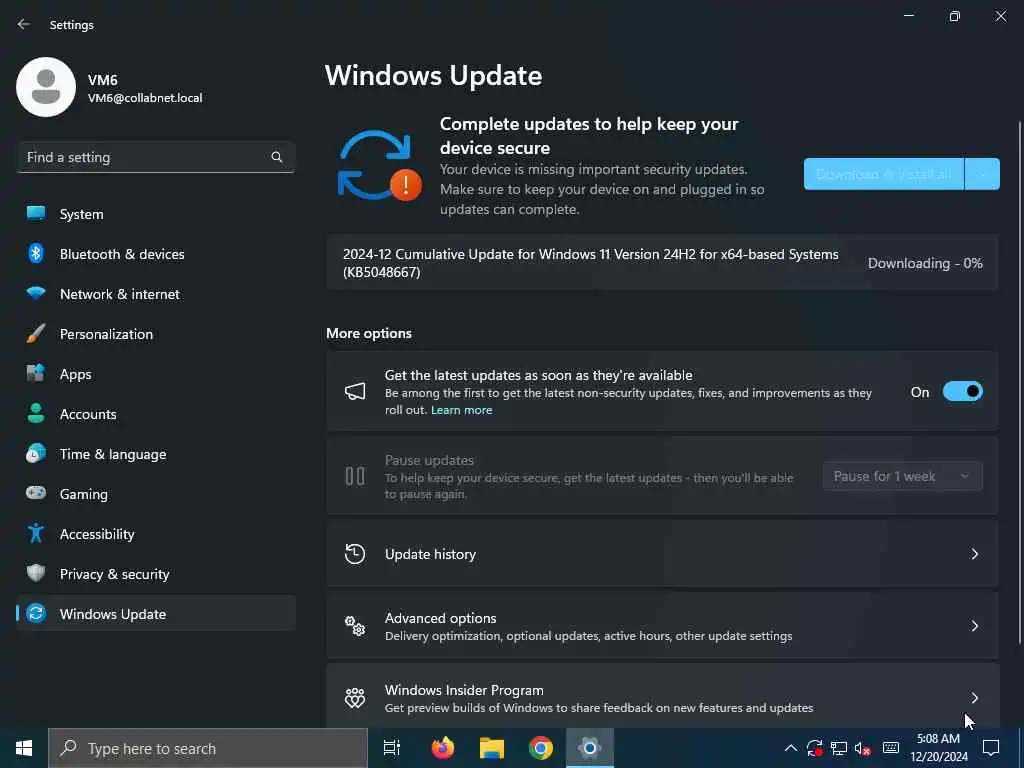The width and height of the screenshot is (1024, 768).
Task: Click the Downloading - 0% status text
Action: (925, 263)
